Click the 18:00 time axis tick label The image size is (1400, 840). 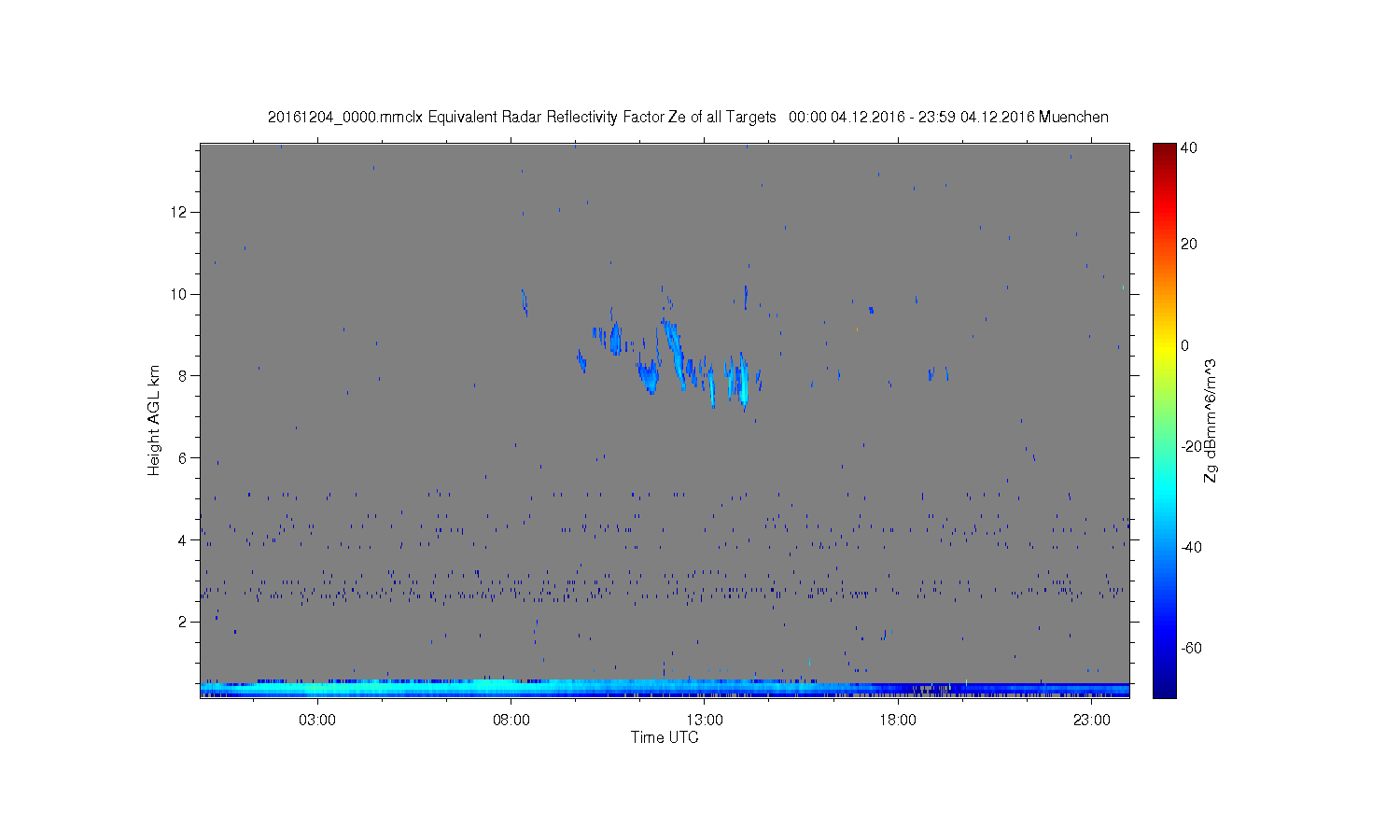click(898, 721)
